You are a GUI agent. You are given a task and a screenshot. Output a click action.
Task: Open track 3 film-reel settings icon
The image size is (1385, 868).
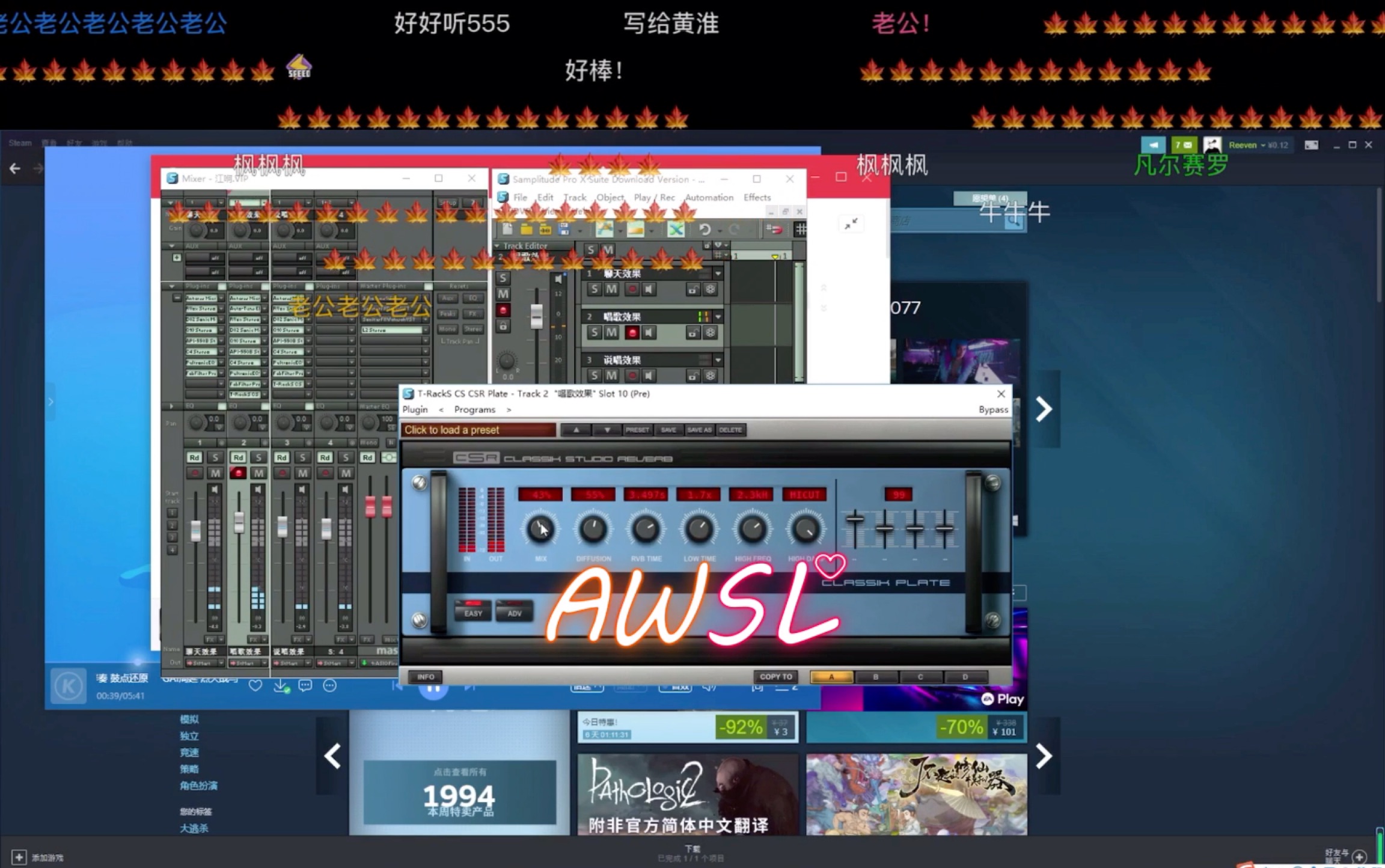pyautogui.click(x=710, y=376)
